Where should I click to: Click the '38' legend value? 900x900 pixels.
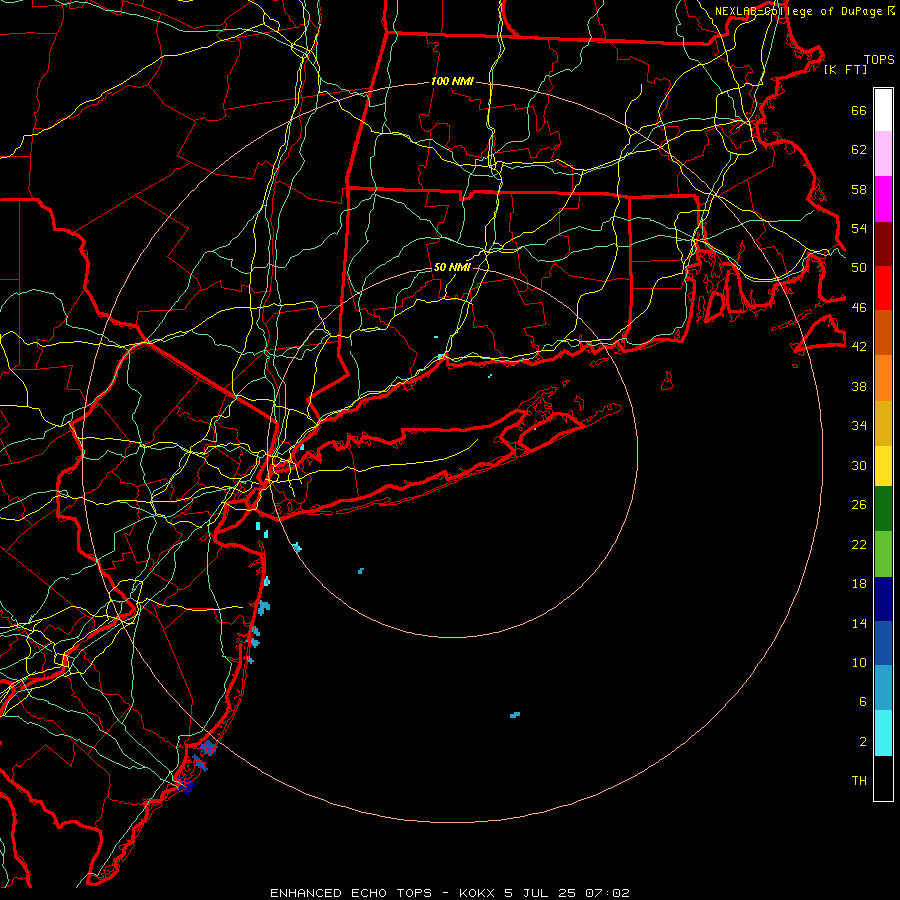tap(859, 386)
